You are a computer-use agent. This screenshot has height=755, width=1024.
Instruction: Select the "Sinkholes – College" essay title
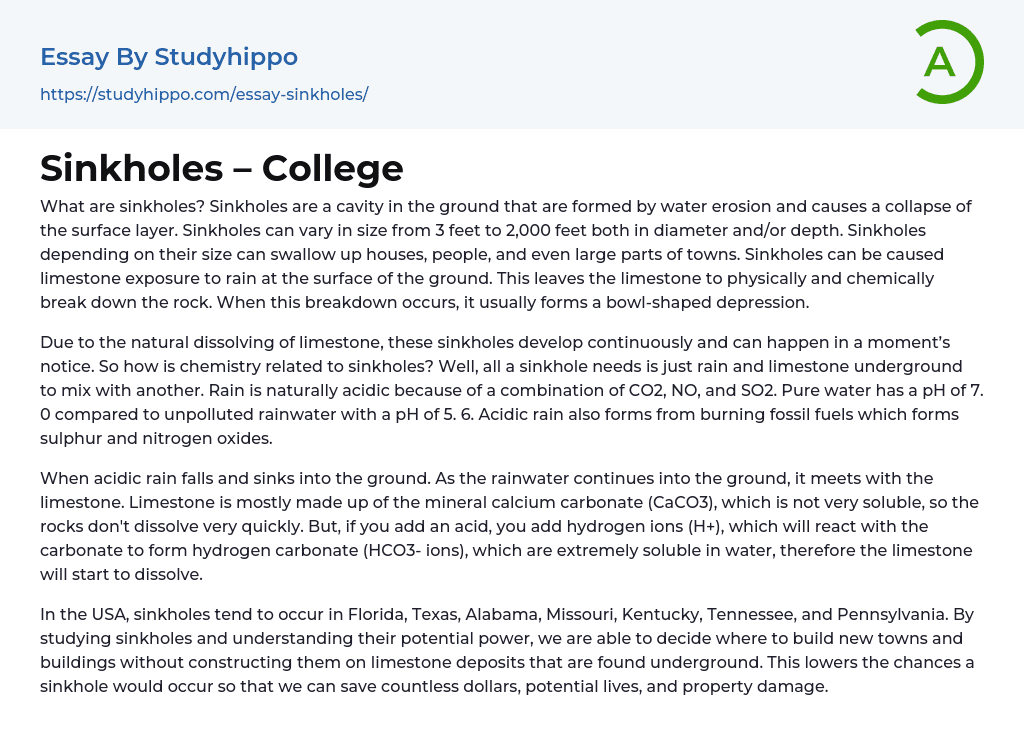tap(221, 168)
